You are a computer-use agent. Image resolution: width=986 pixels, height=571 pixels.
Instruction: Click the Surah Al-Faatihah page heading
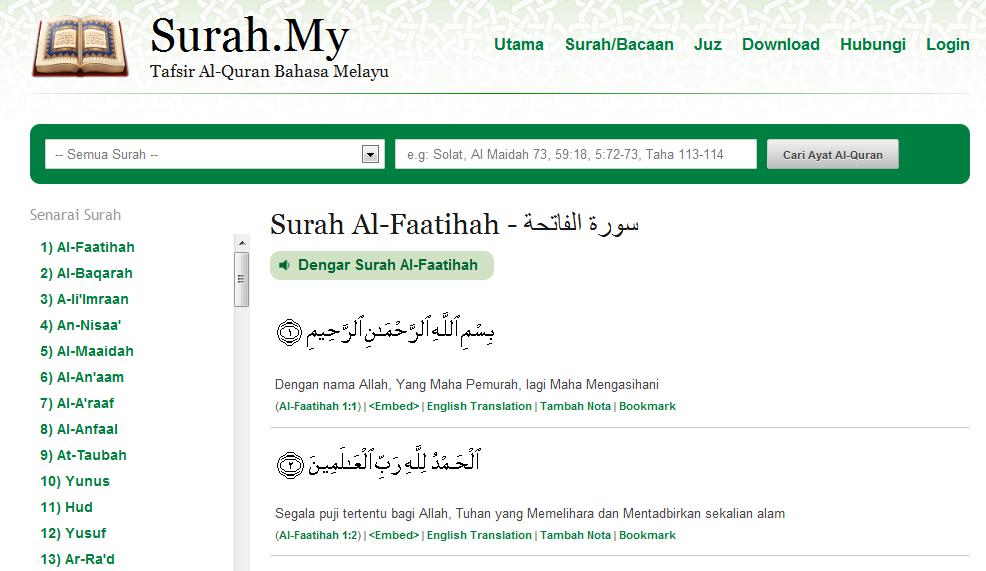(454, 225)
